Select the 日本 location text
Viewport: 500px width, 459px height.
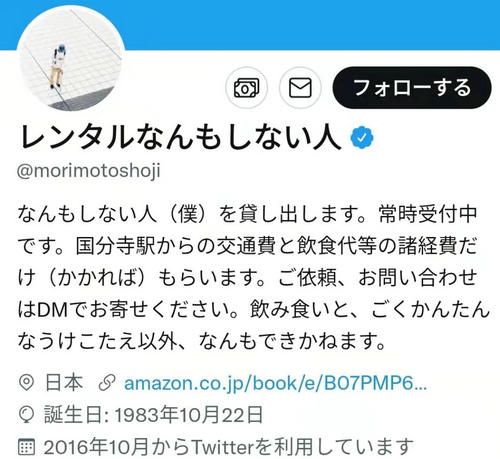click(64, 383)
